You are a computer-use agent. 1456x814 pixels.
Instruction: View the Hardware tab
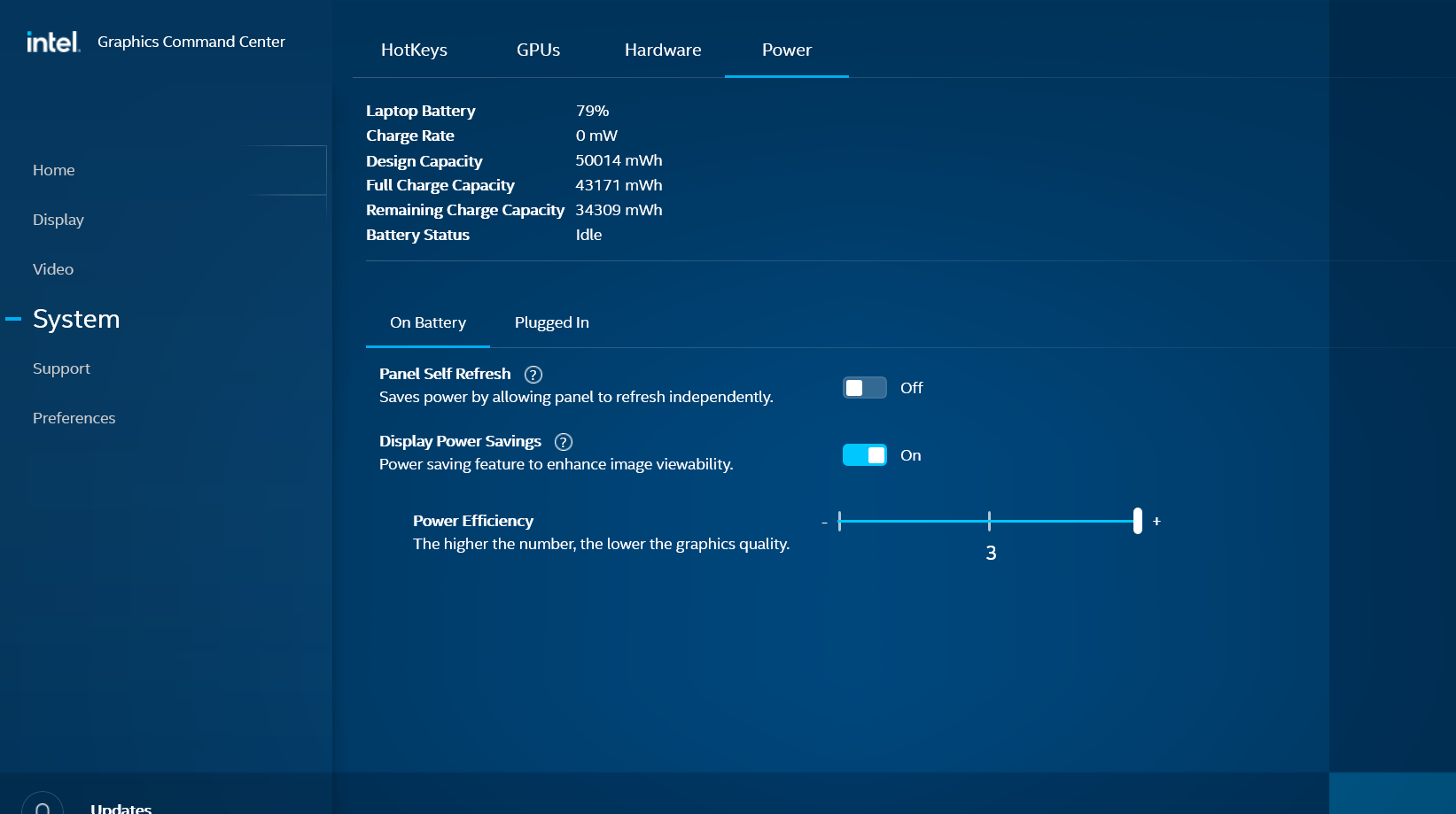(x=663, y=50)
